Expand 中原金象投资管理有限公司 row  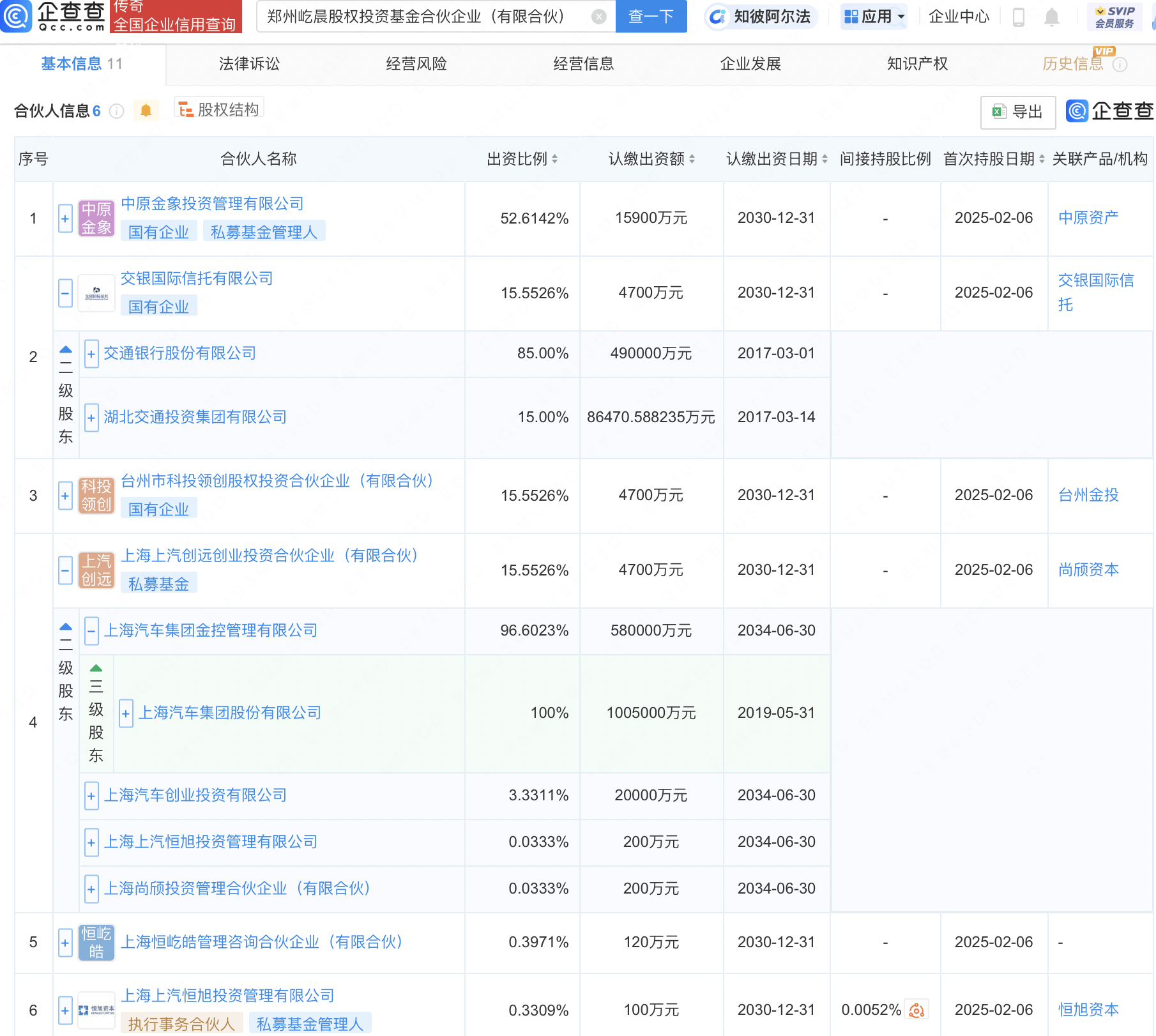coord(65,218)
